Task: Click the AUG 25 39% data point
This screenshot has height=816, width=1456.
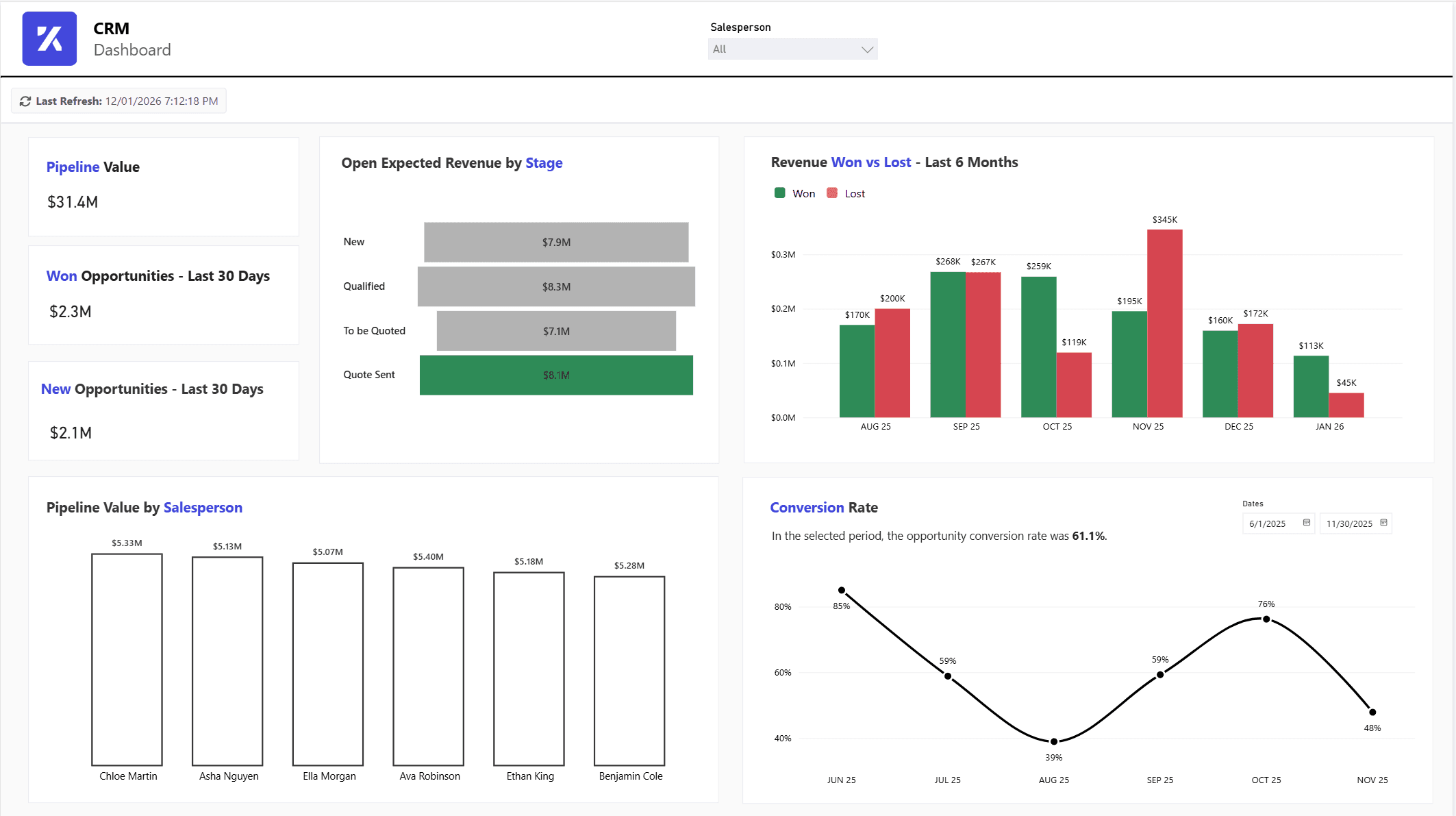Action: point(1054,741)
